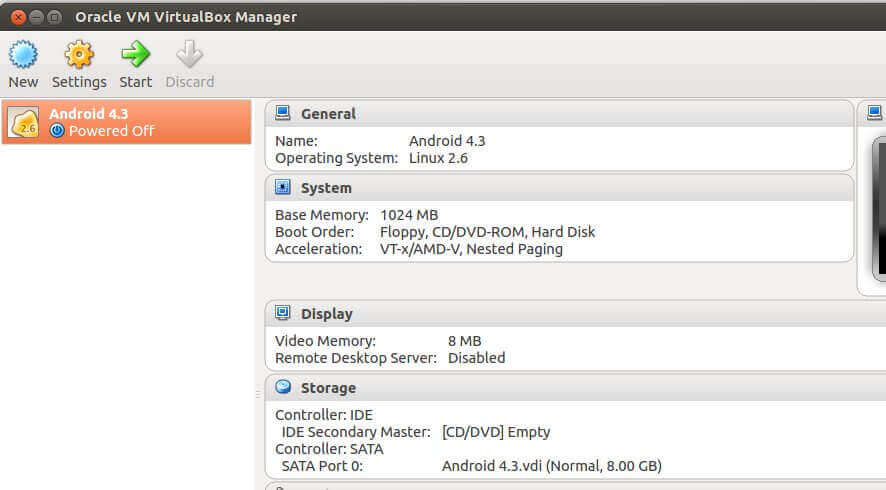This screenshot has height=490, width=886.
Task: Open the Display section header
Action: 576,314
